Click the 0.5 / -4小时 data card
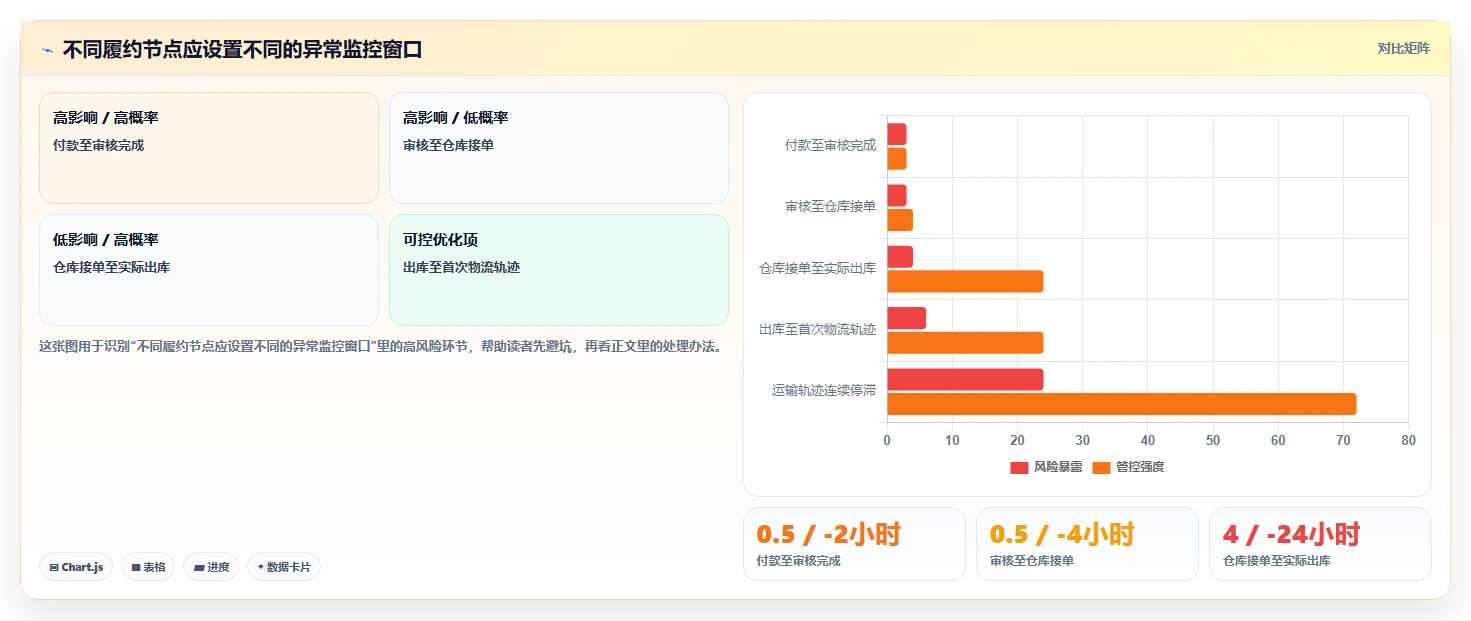This screenshot has width=1471, height=621. coord(1087,544)
